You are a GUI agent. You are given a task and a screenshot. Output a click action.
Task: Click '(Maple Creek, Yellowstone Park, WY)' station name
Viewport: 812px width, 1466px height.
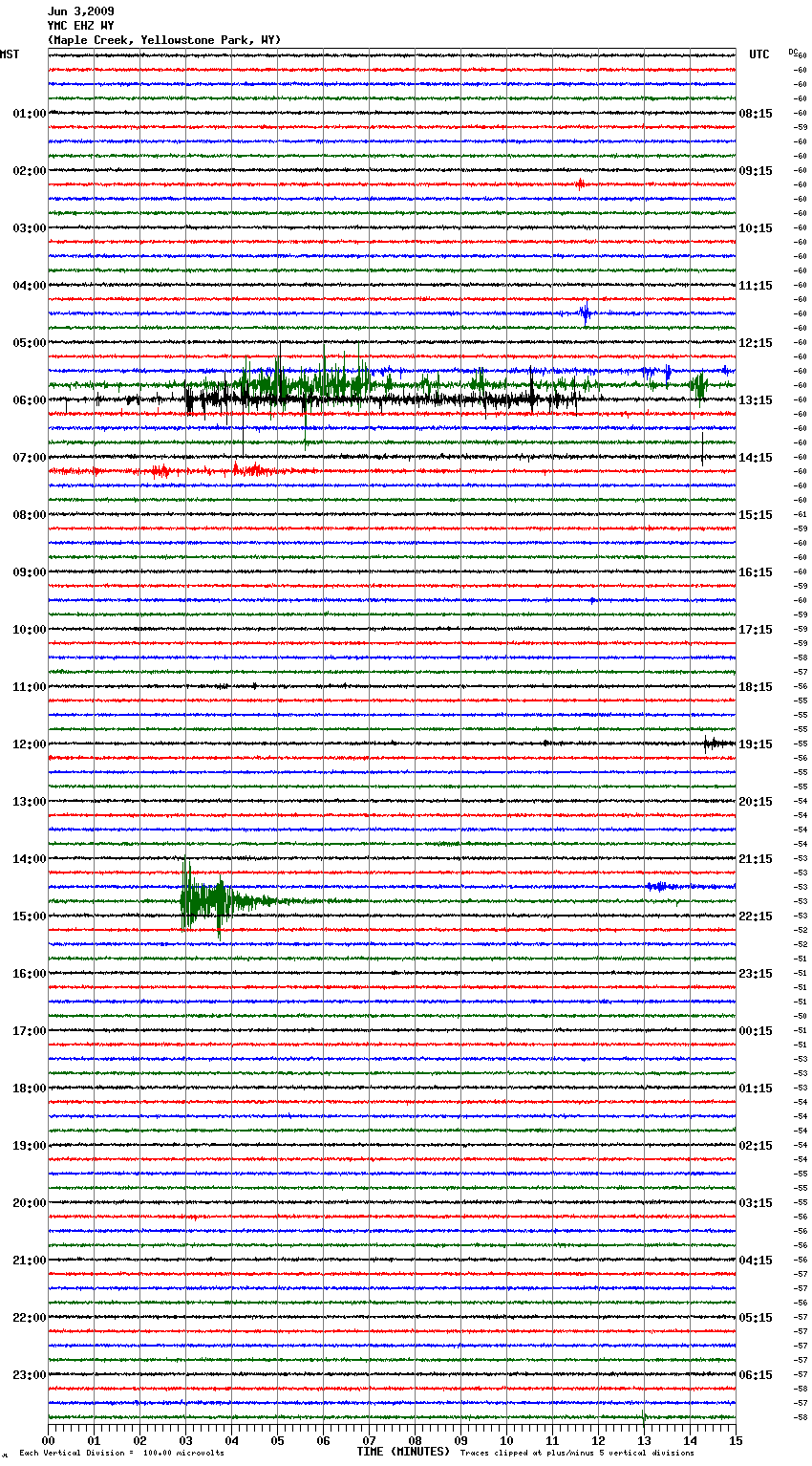point(164,40)
